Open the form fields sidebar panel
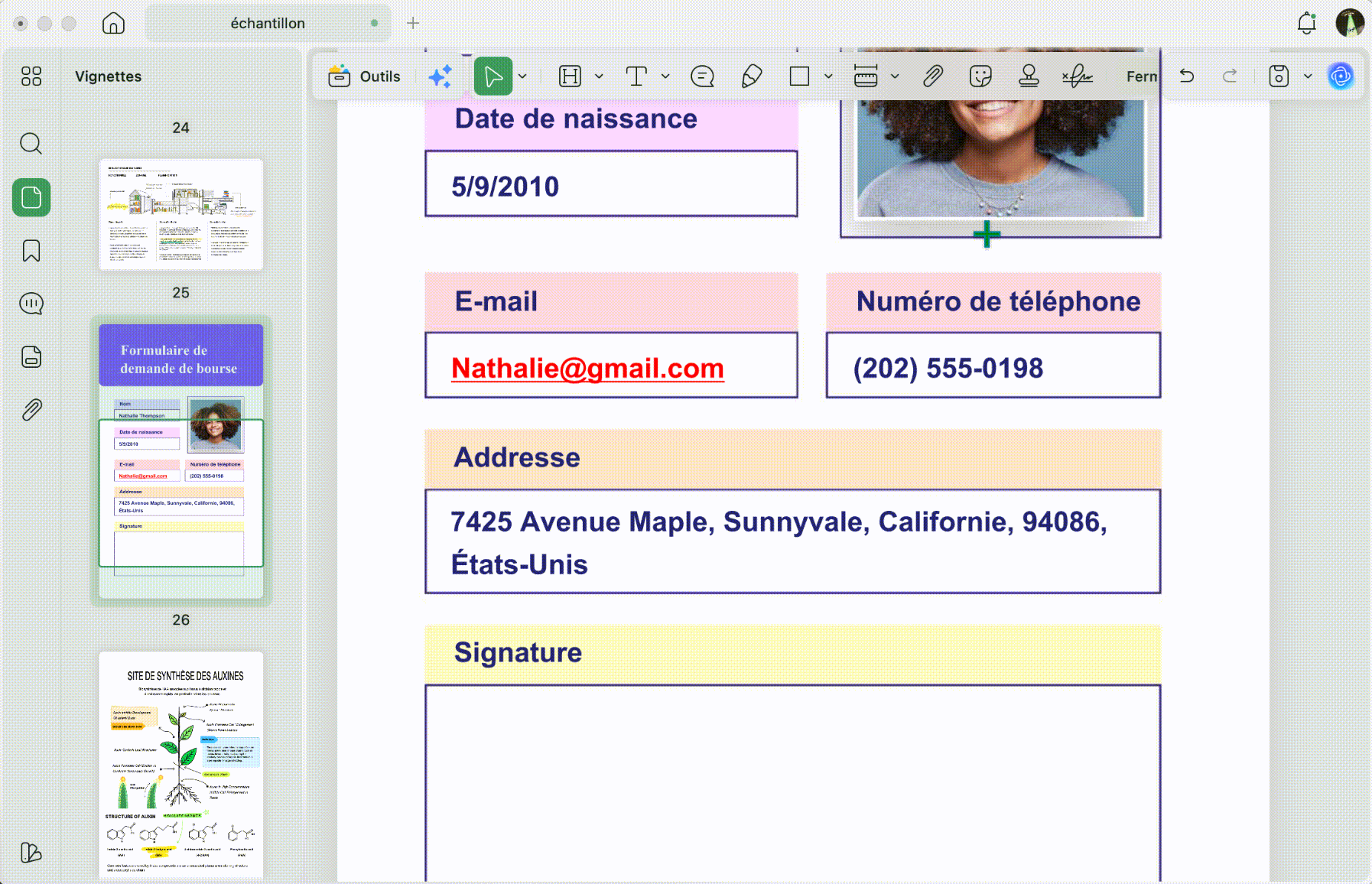This screenshot has height=884, width=1372. click(x=31, y=356)
